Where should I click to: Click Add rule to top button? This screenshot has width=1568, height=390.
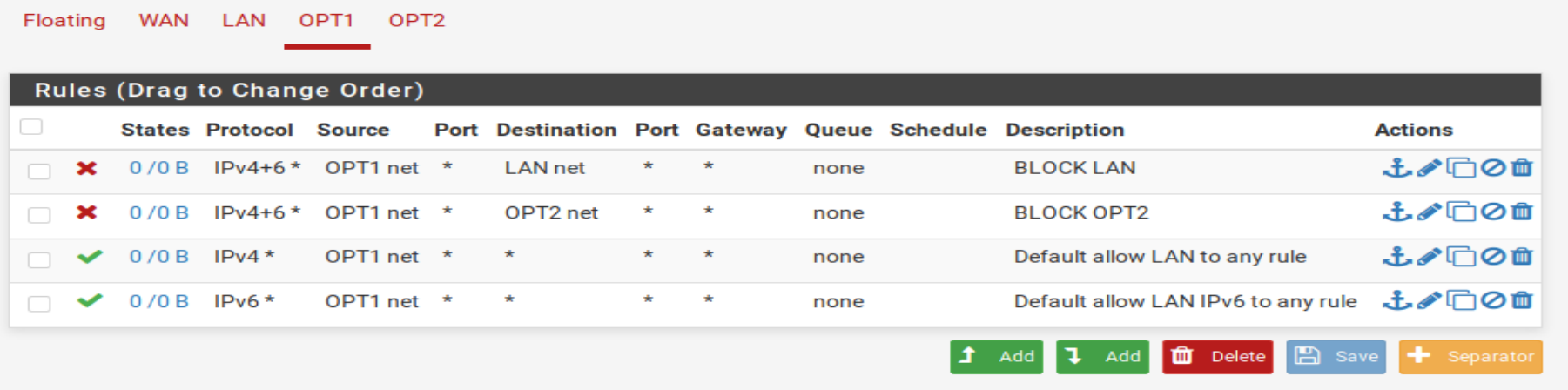tap(997, 356)
